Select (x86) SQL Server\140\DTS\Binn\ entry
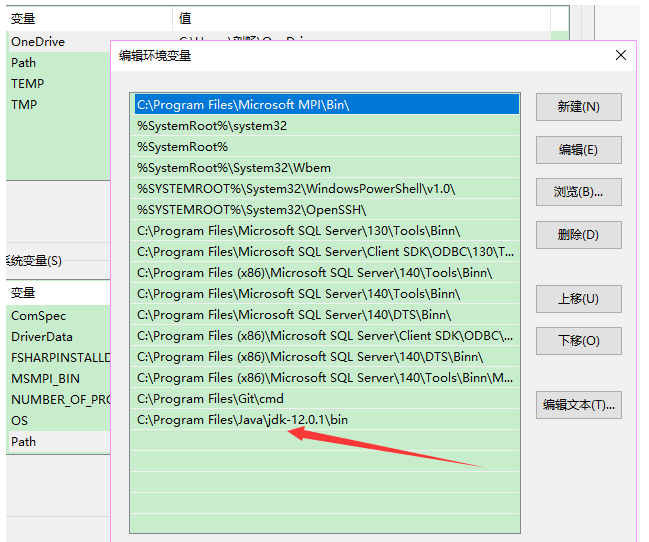Image resolution: width=649 pixels, height=542 pixels. point(327,357)
